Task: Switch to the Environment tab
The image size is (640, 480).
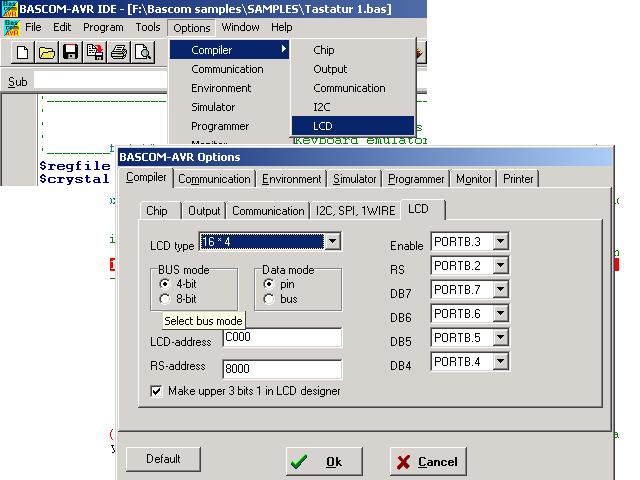Action: (291, 179)
